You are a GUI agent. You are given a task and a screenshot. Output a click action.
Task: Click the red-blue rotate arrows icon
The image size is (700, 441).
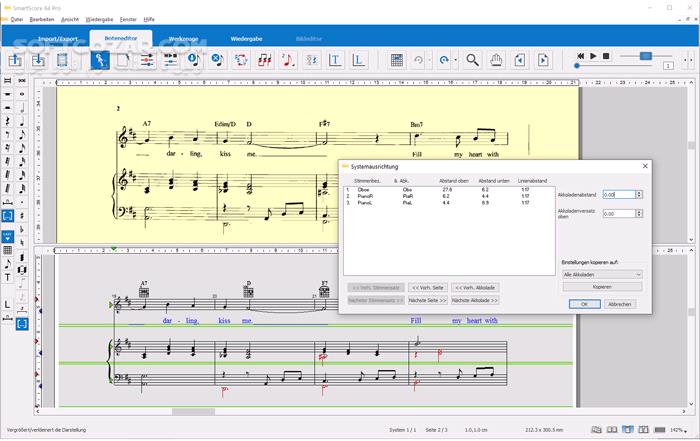coord(241,60)
